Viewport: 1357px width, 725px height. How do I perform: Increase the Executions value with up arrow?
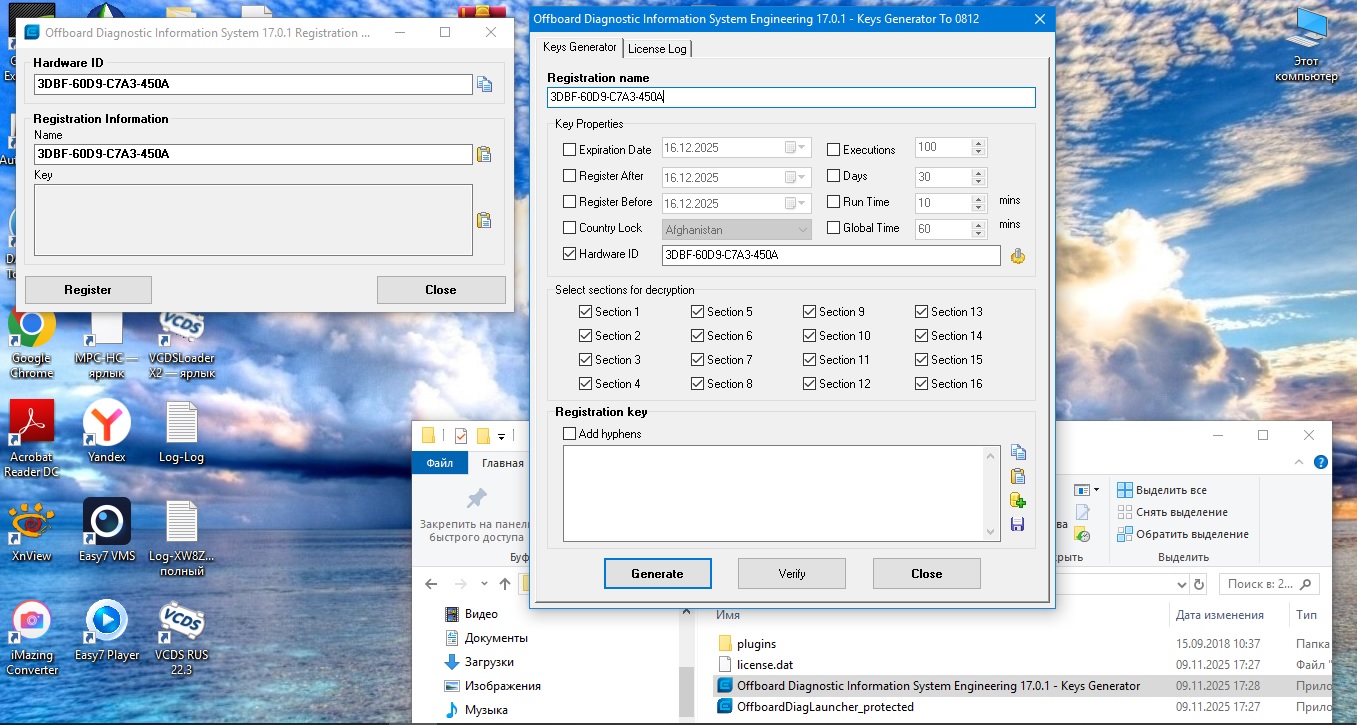(x=978, y=143)
